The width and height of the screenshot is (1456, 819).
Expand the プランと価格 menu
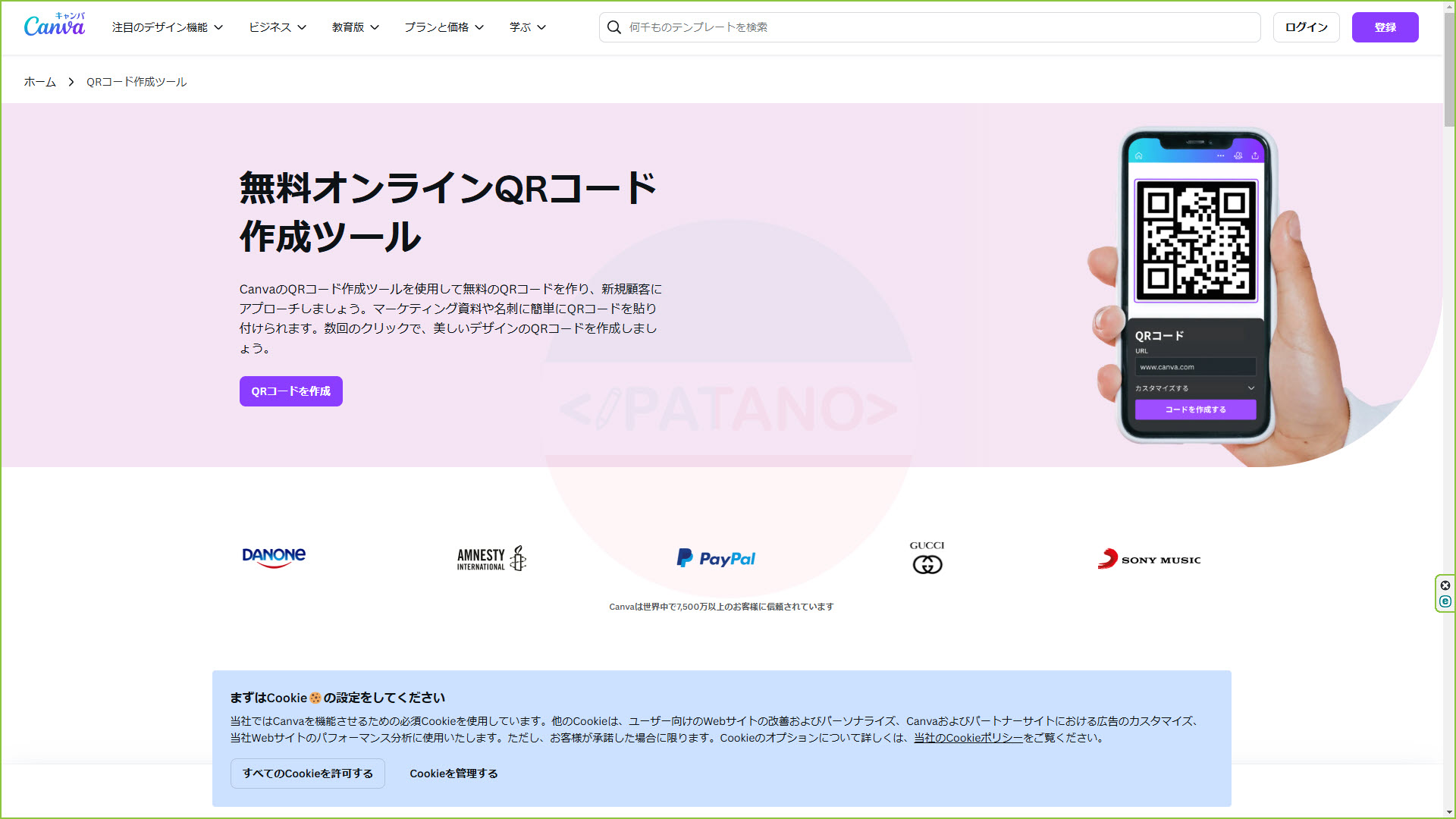[x=444, y=27]
